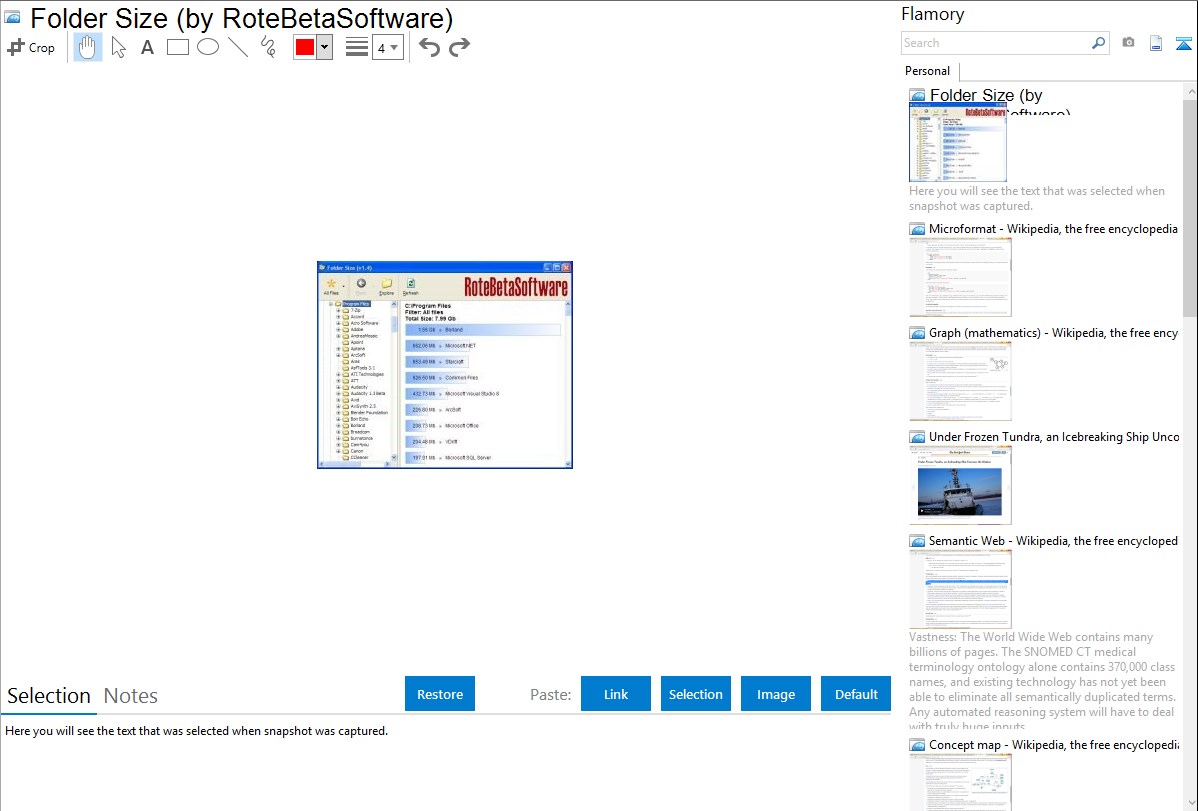Viewport: 1198px width, 811px height.
Task: Click the Restore button
Action: coord(440,694)
